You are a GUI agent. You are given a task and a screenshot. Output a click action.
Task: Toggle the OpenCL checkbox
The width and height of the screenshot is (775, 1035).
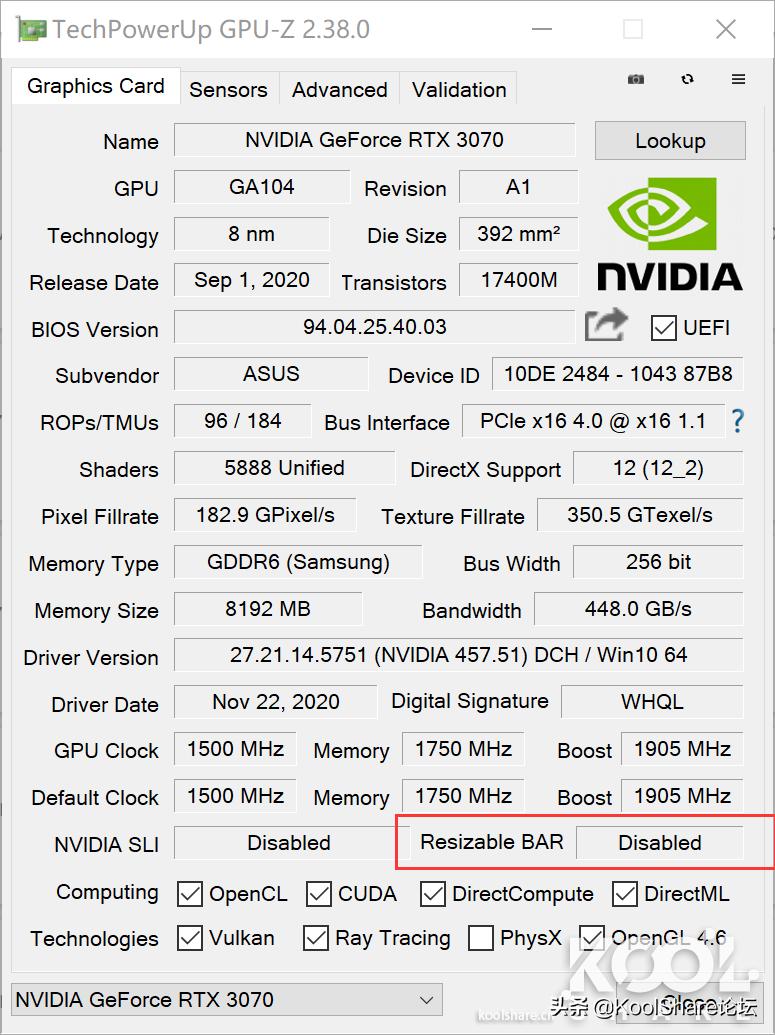(190, 893)
